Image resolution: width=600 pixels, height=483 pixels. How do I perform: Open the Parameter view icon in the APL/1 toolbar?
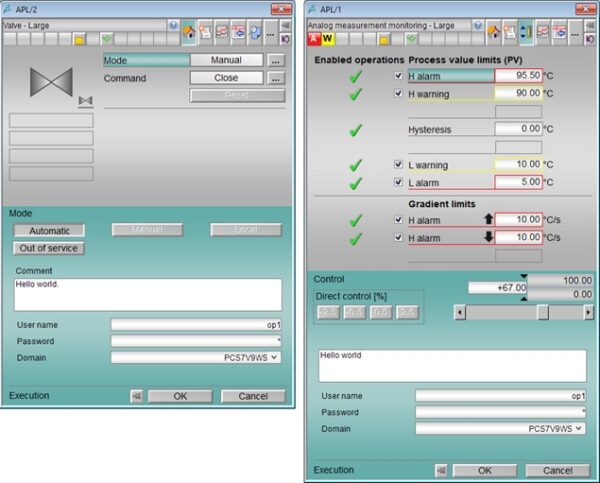pyautogui.click(x=559, y=33)
